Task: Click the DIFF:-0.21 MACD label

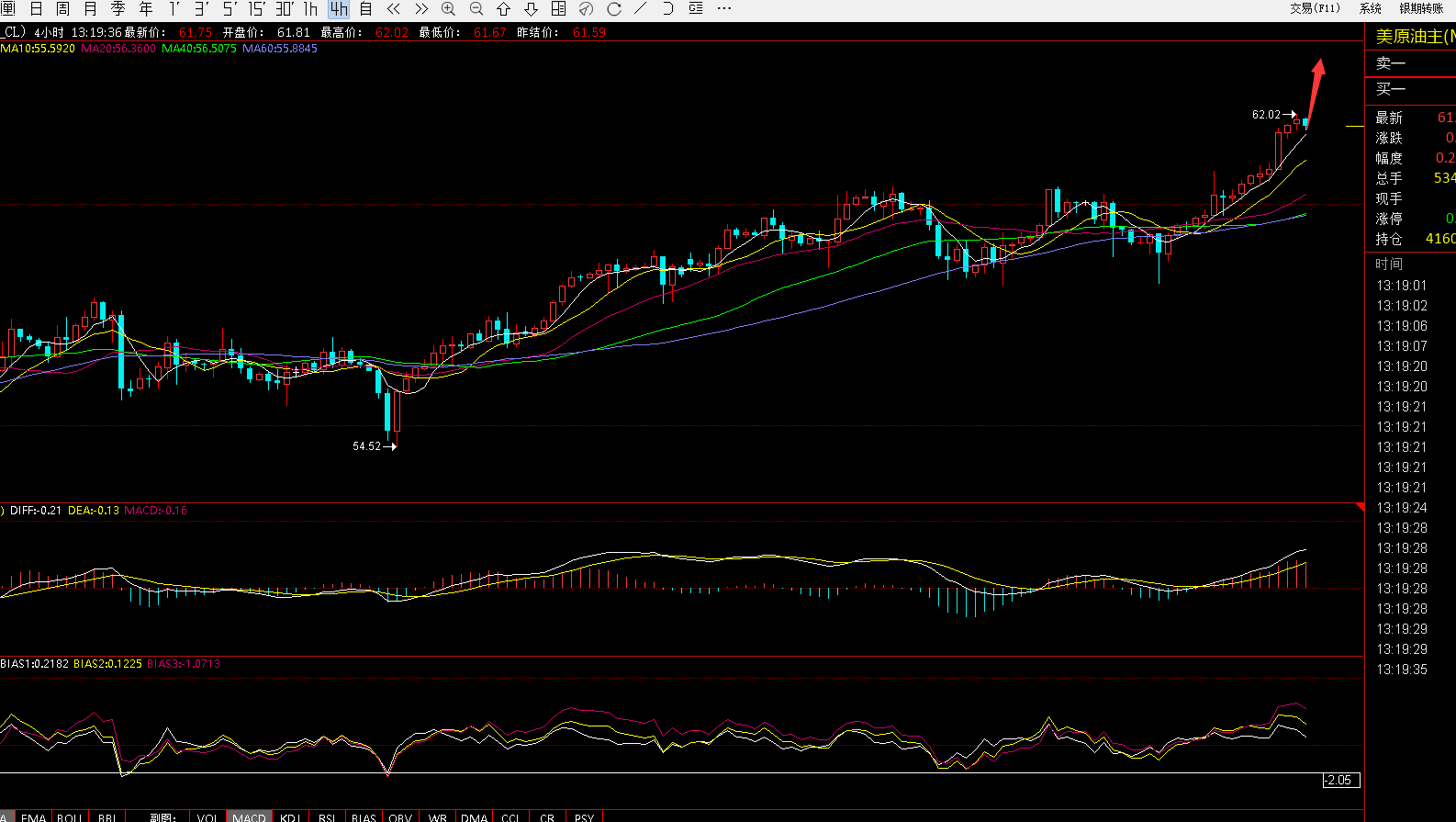Action: [36, 511]
